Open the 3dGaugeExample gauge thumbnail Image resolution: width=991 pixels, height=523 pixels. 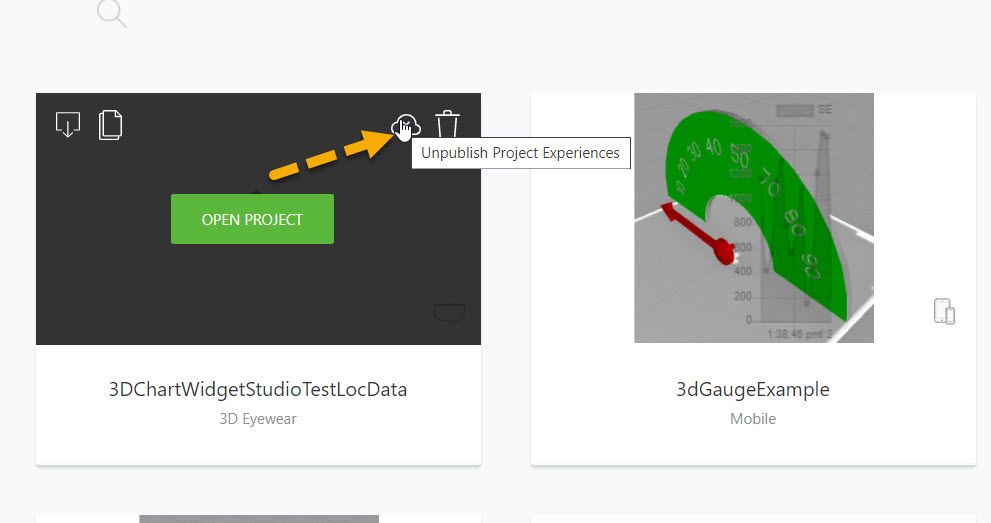tap(753, 218)
